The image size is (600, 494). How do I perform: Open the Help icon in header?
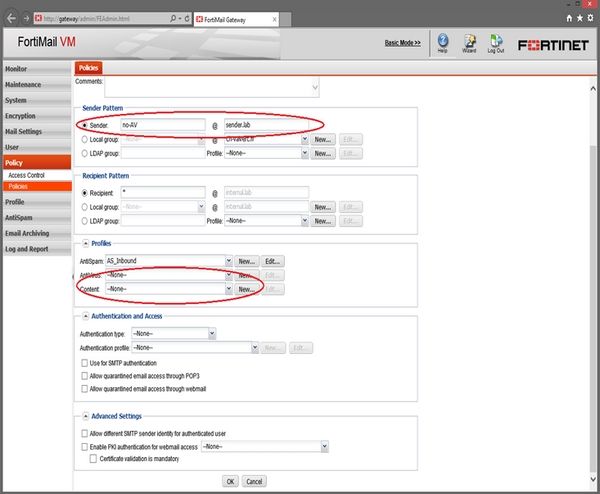pyautogui.click(x=443, y=43)
